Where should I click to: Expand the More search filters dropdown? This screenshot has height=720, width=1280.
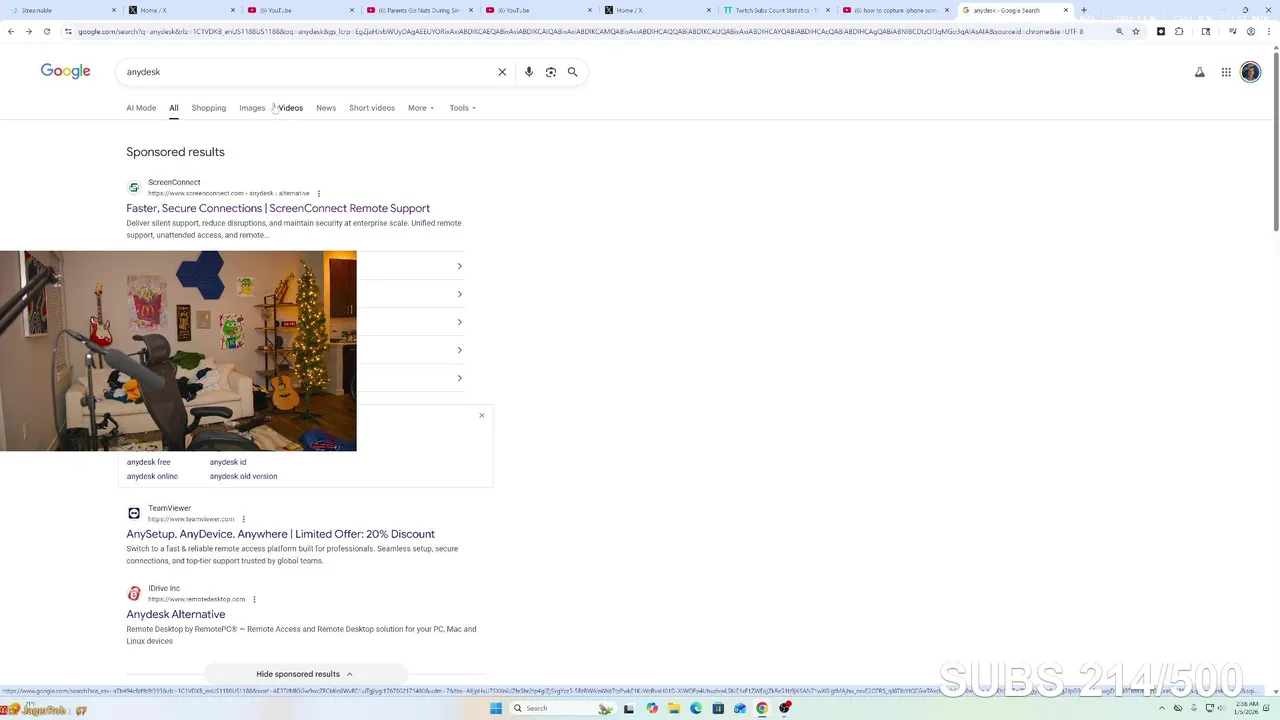click(x=421, y=108)
